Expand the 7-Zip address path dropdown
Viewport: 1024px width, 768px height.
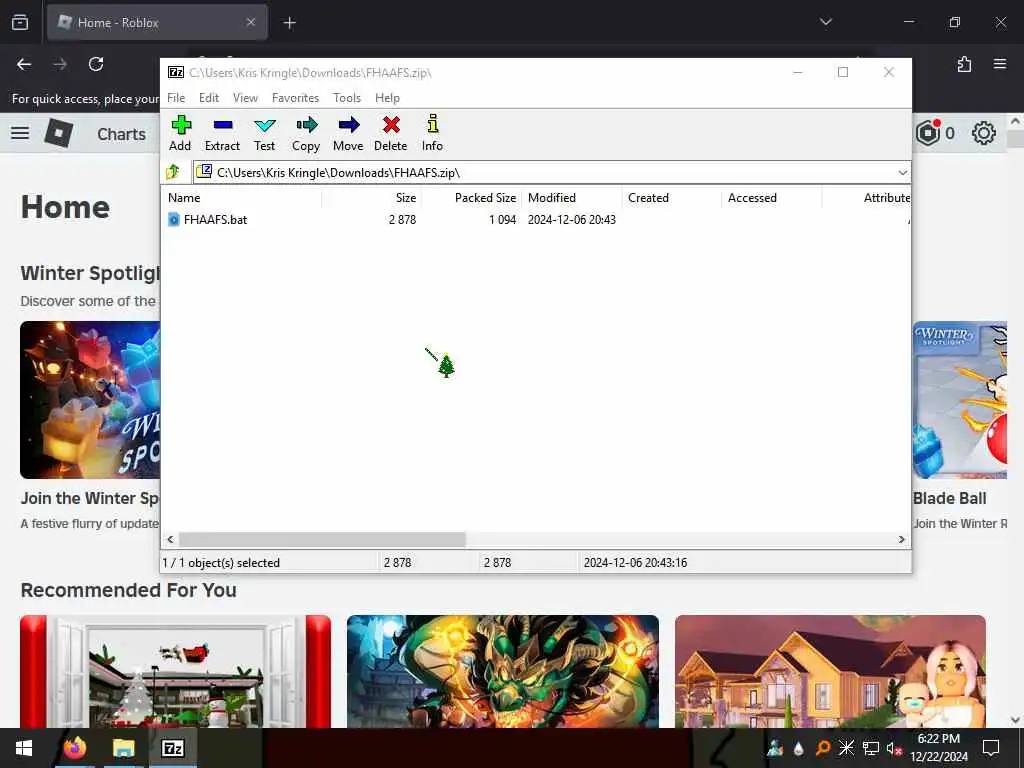[903, 172]
